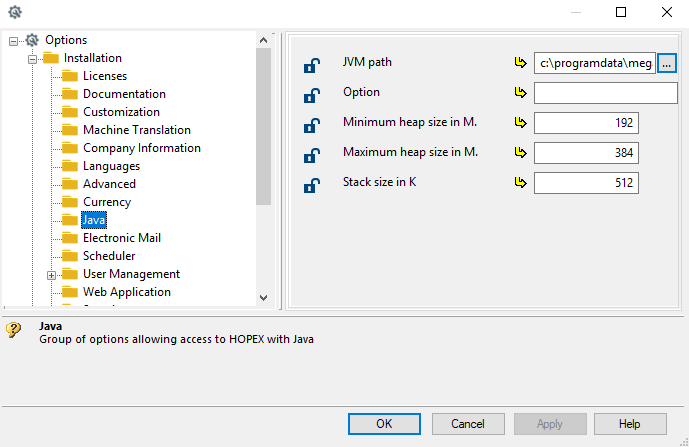
Task: Click the Currency folder icon
Action: 70,202
